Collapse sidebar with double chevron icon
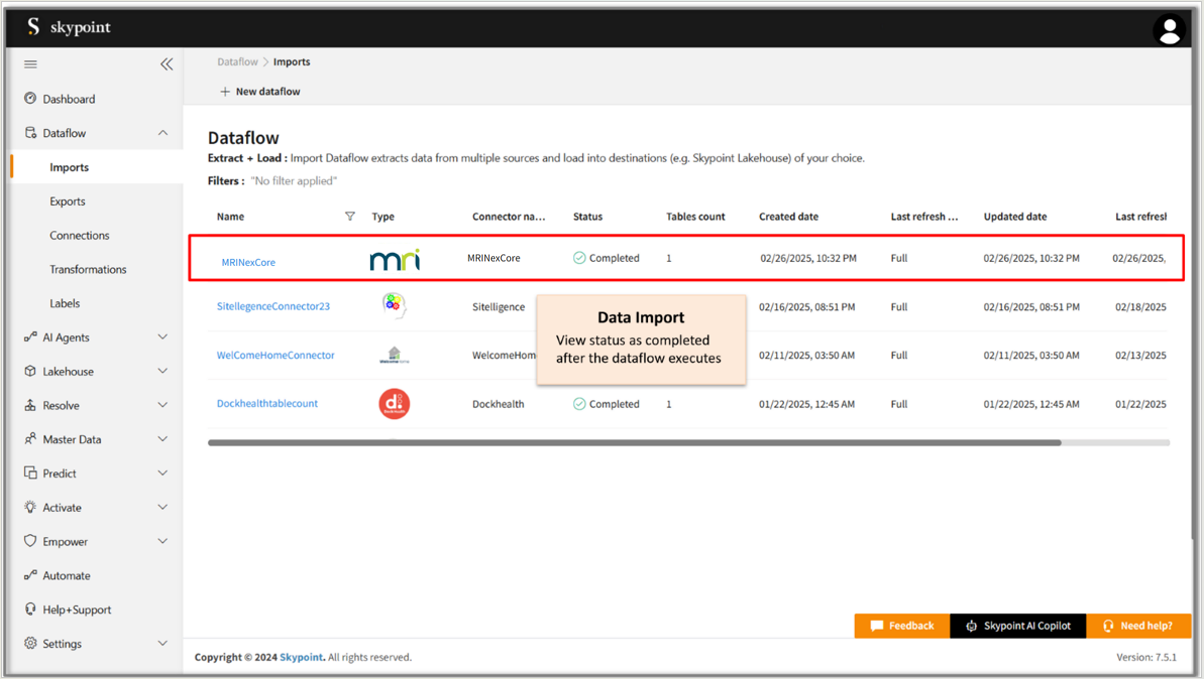 click(166, 64)
